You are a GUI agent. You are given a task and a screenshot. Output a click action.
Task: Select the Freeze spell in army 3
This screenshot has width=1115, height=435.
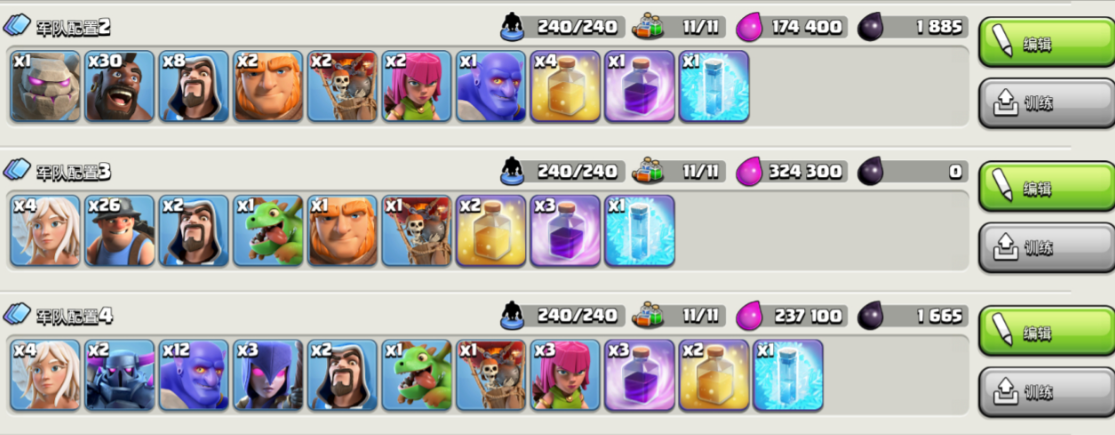tap(639, 231)
